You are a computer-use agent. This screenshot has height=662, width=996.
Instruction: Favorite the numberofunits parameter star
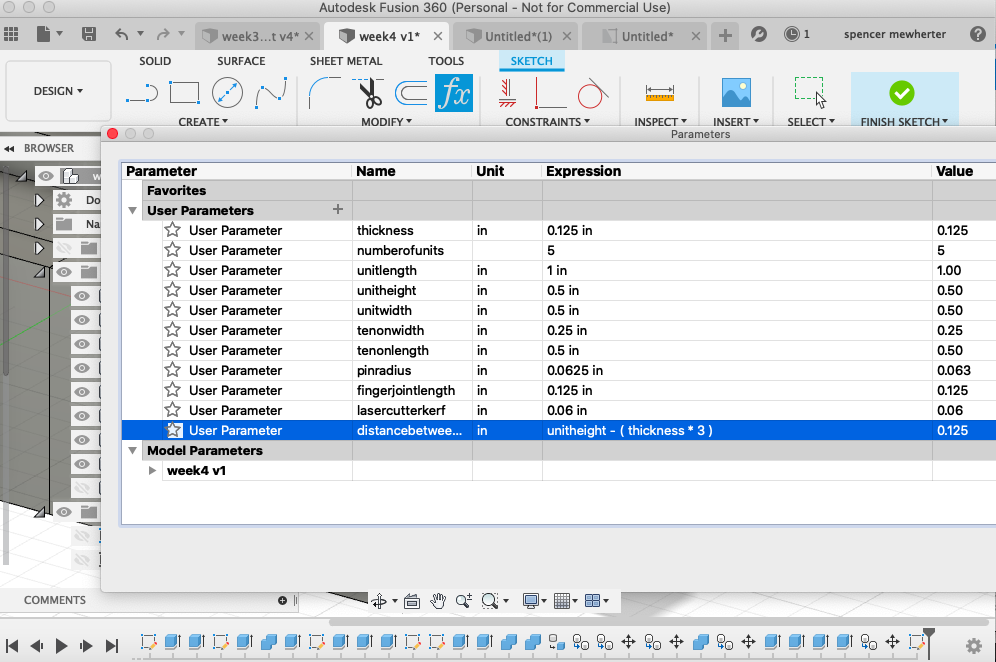(x=173, y=250)
